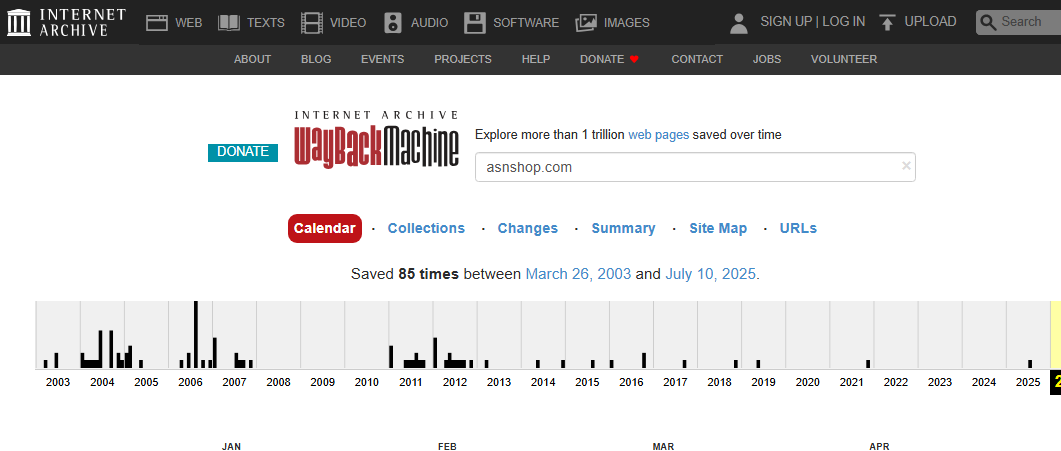Select year 2012 on the timeline

tap(455, 383)
